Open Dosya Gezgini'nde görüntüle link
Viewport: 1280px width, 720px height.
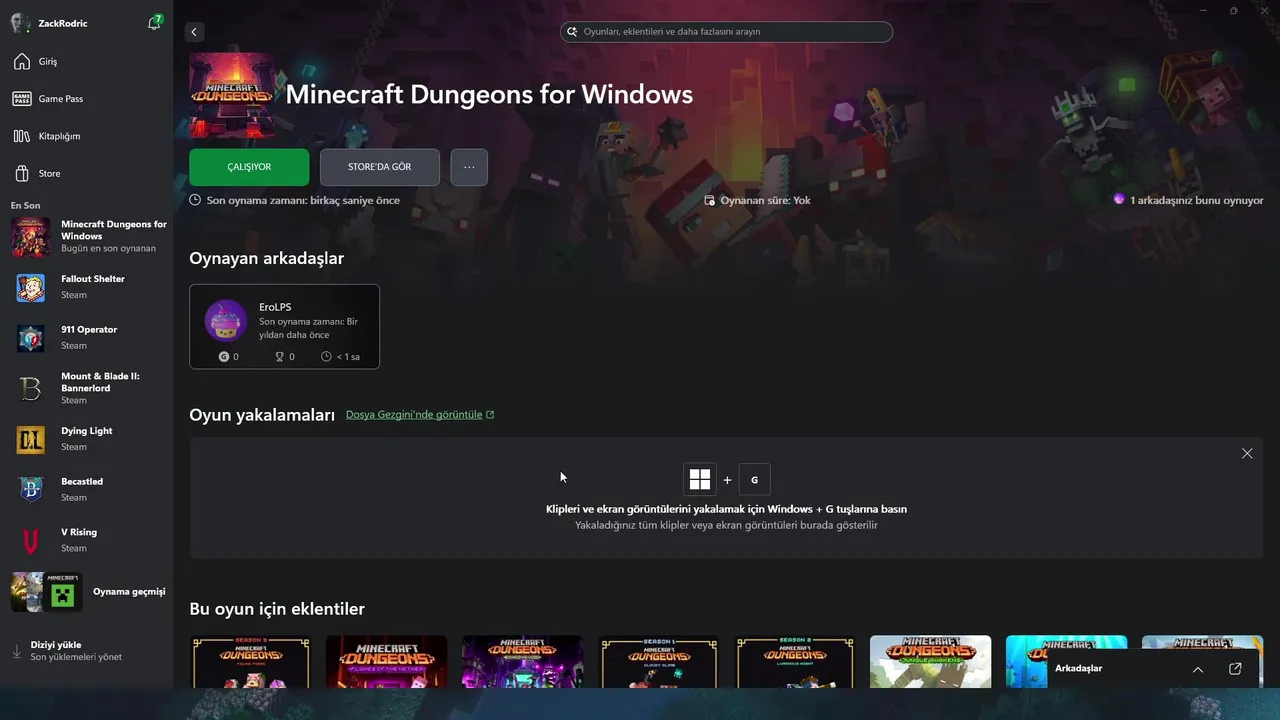tap(420, 414)
